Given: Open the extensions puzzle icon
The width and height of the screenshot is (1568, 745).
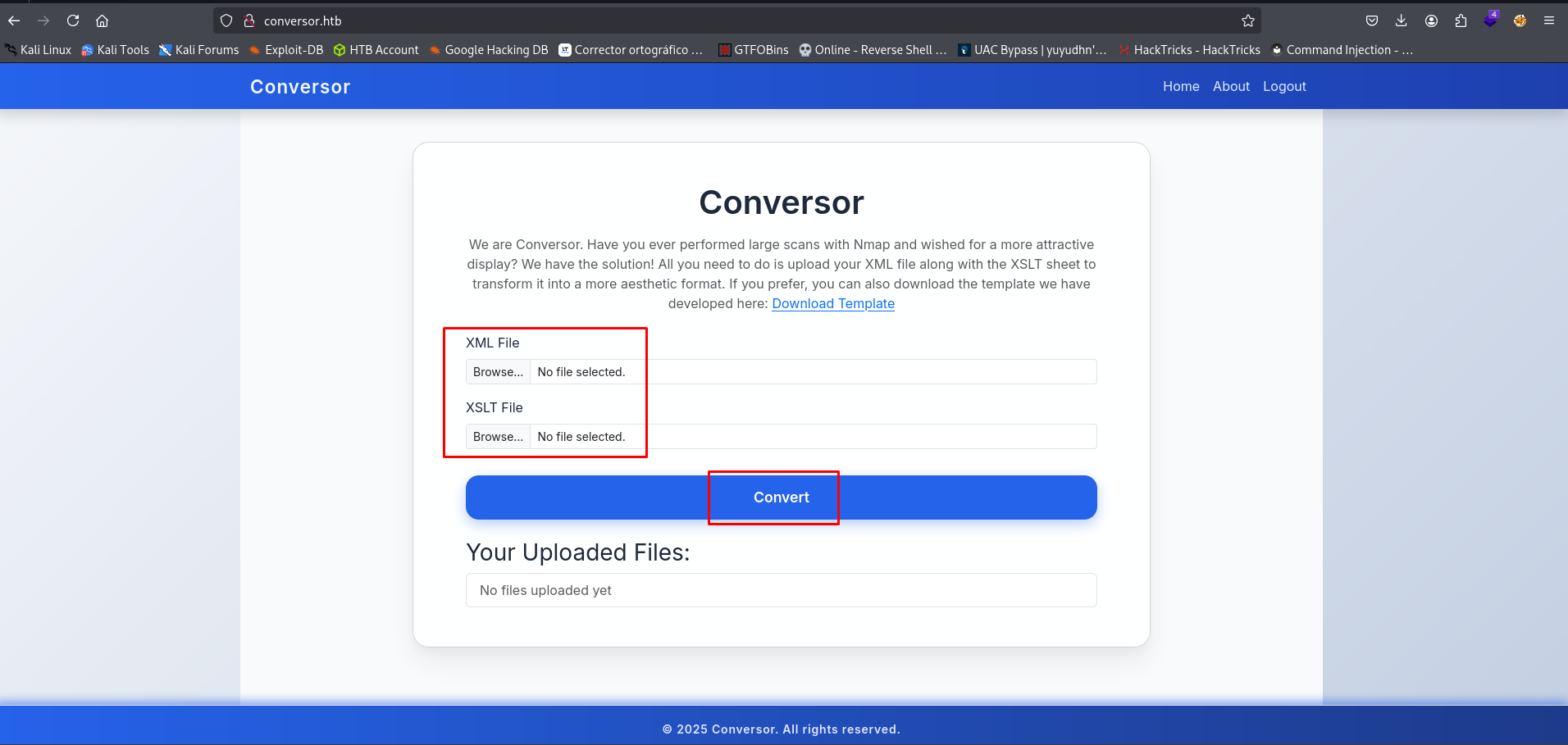Looking at the screenshot, I should tap(1461, 20).
